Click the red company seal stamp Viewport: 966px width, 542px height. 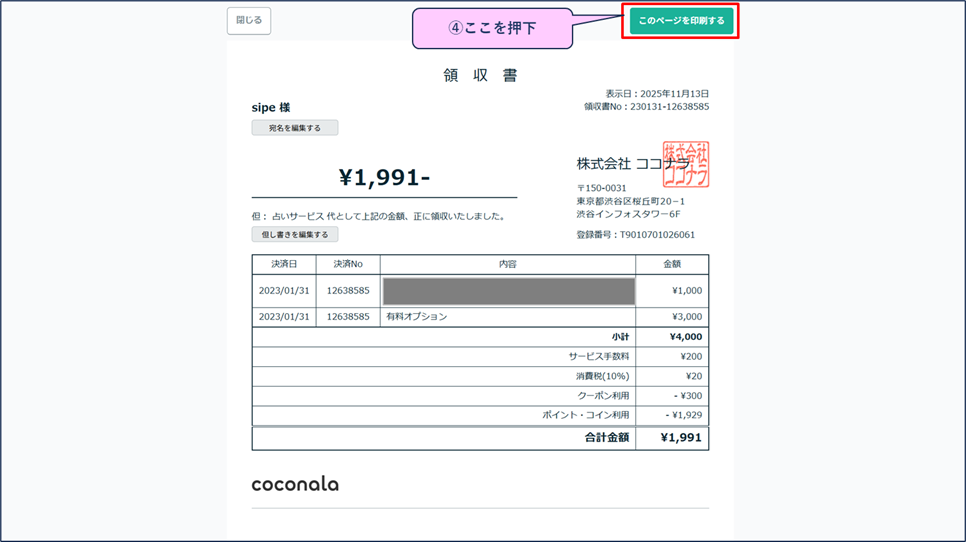click(686, 165)
